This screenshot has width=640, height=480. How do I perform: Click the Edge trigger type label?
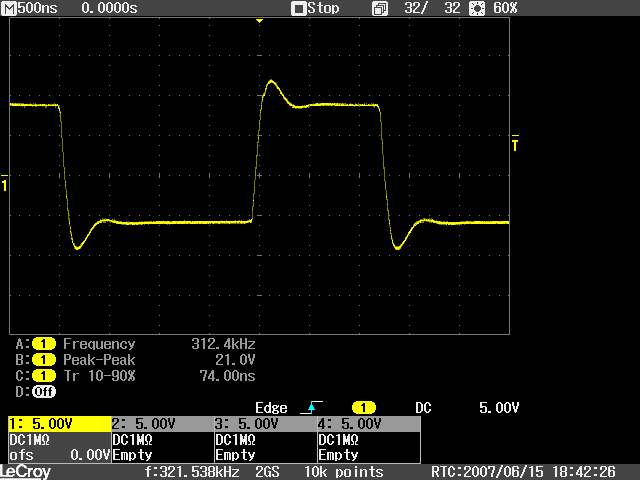[271, 408]
